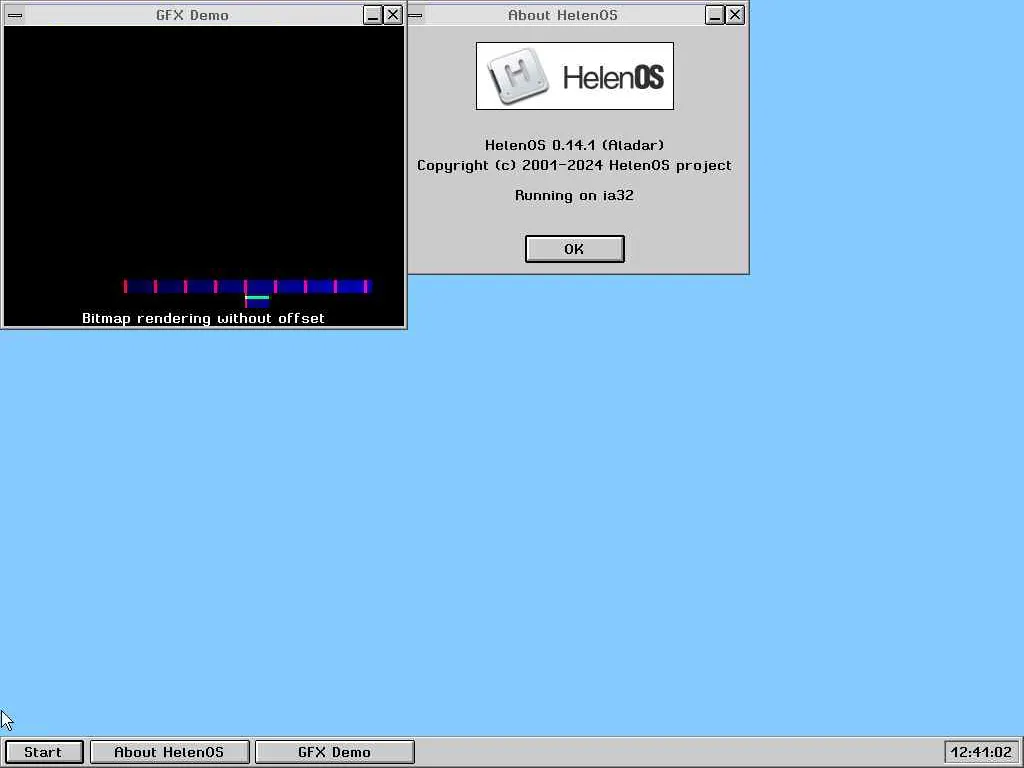Click the GFX Demo title bar
This screenshot has width=1024, height=768.
(193, 15)
